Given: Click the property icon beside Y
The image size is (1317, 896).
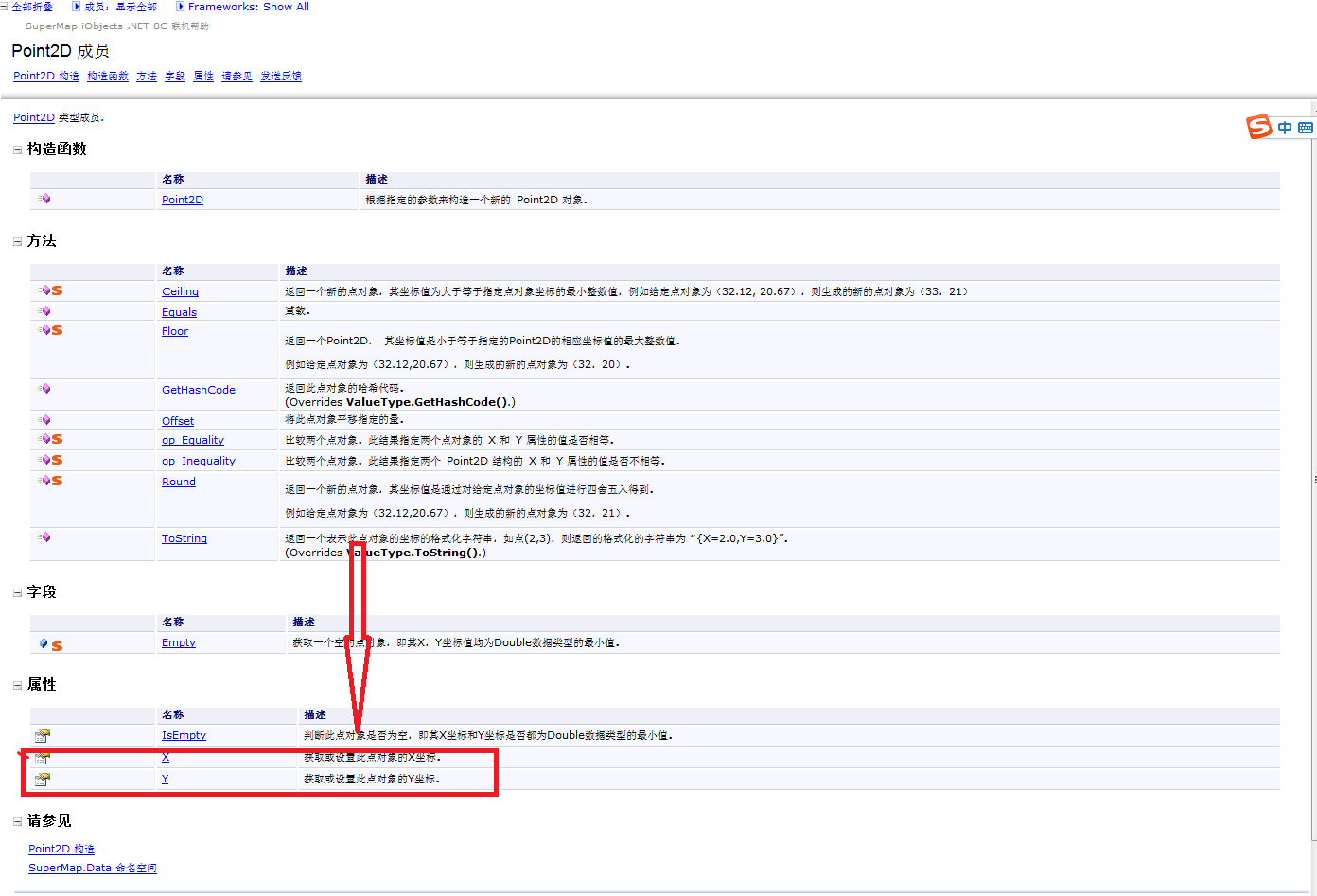Looking at the screenshot, I should click(43, 779).
